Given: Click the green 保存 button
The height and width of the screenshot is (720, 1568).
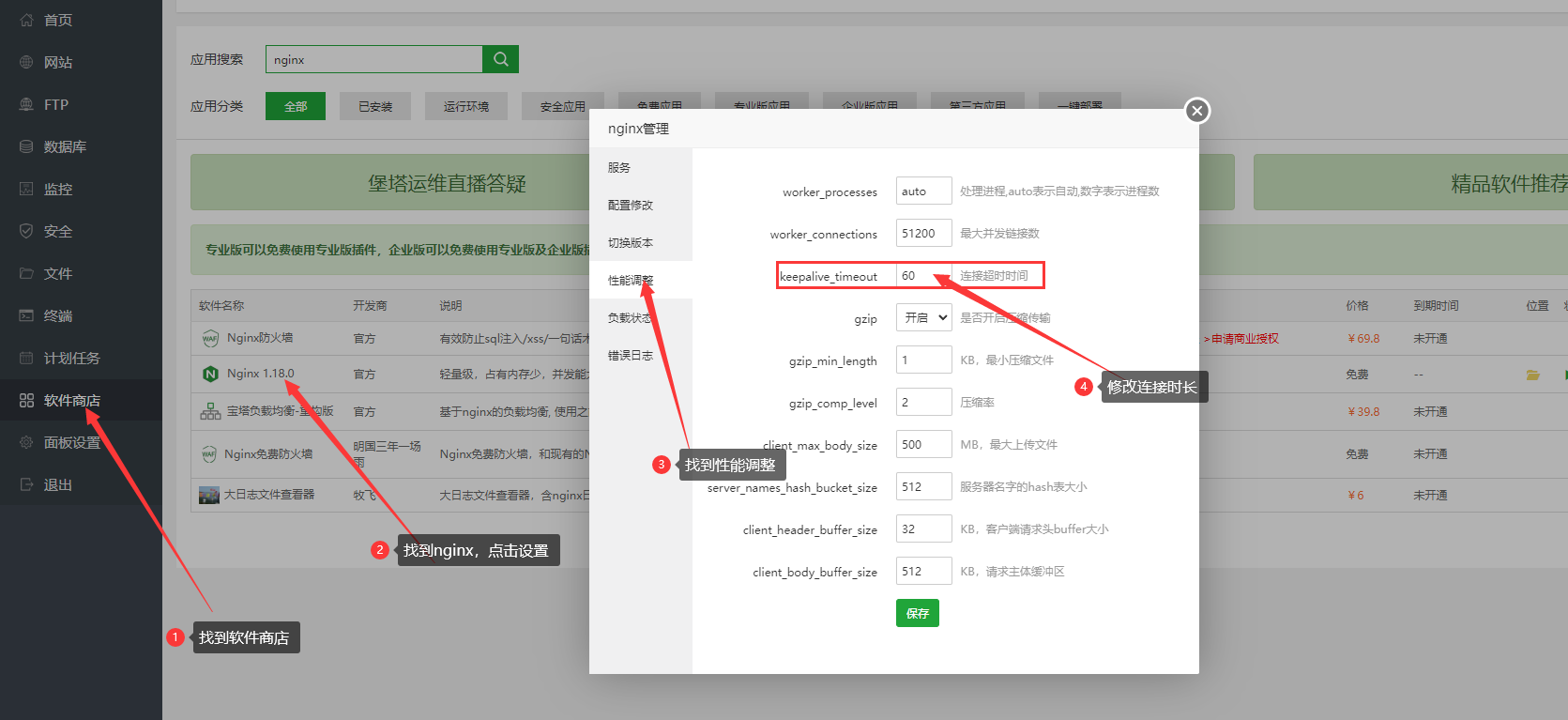Looking at the screenshot, I should pyautogui.click(x=917, y=613).
